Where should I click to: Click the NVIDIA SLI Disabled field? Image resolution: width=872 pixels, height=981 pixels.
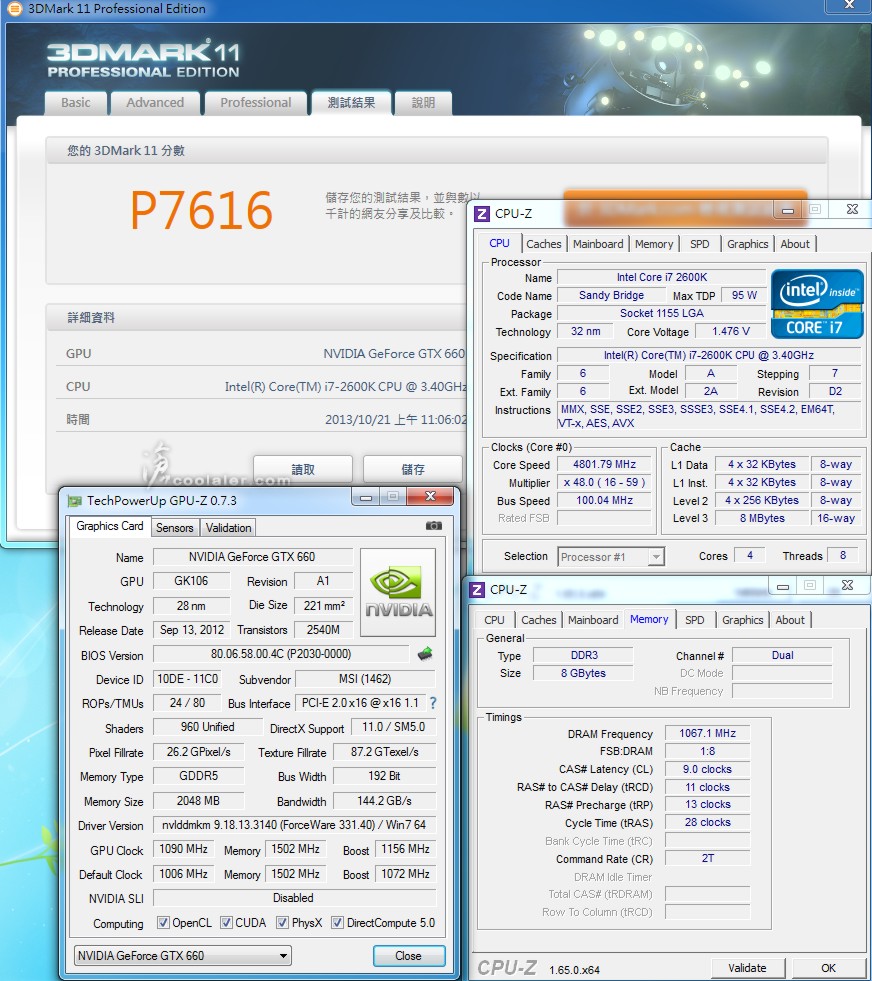coord(293,898)
